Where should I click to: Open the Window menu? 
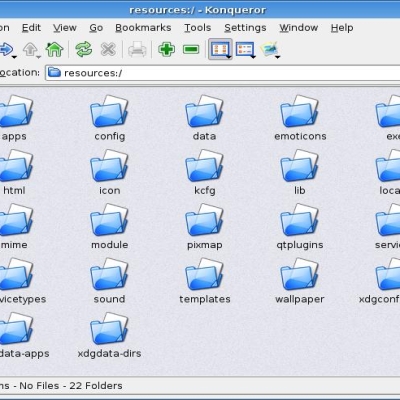pos(299,28)
